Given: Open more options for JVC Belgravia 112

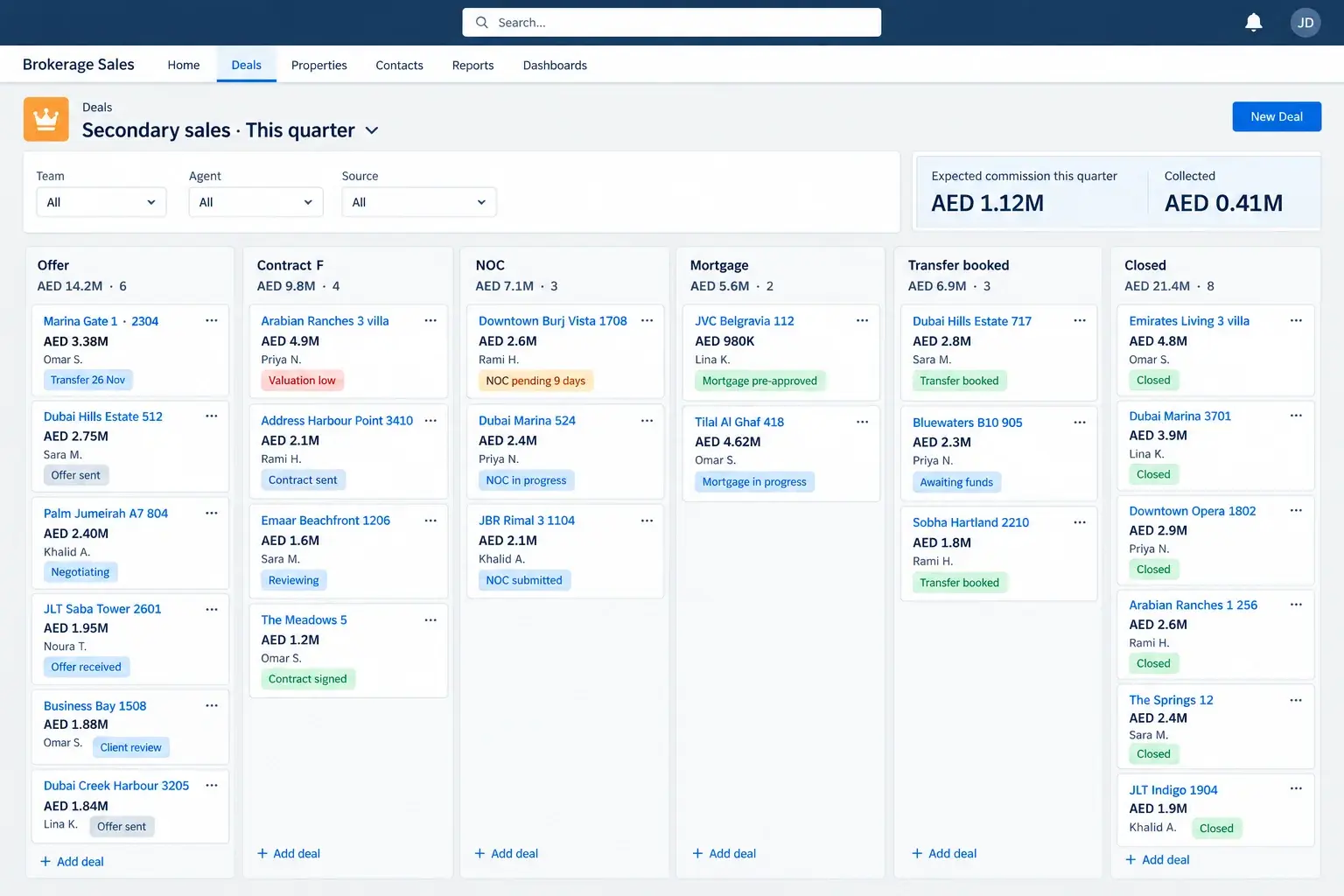Looking at the screenshot, I should 863,321.
